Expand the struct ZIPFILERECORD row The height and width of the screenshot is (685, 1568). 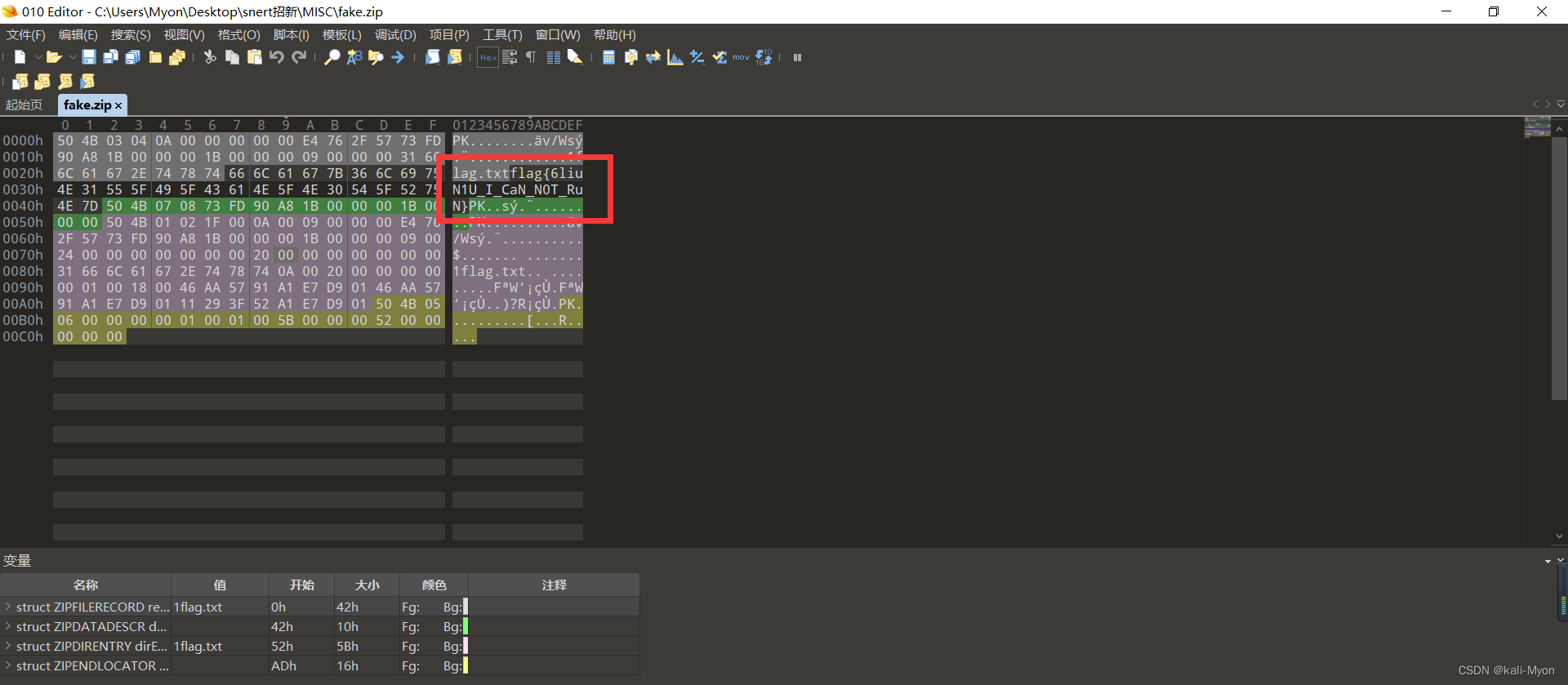point(8,607)
